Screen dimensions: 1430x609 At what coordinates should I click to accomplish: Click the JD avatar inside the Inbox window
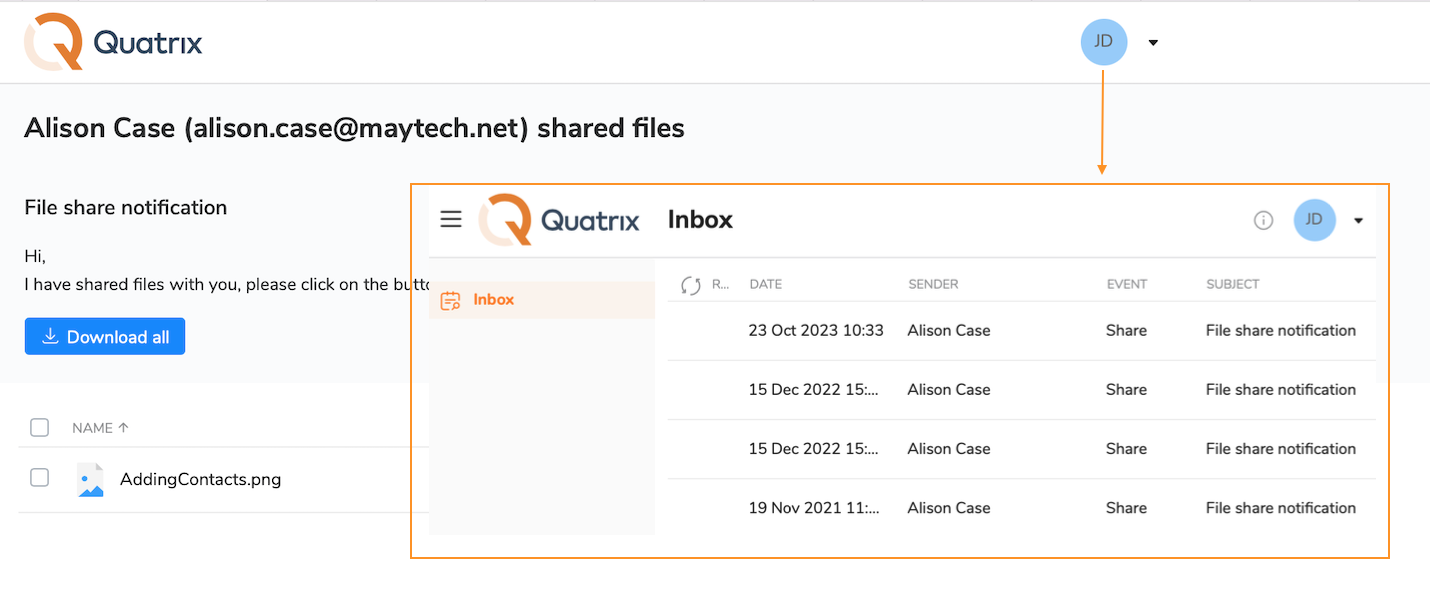pyautogui.click(x=1314, y=220)
